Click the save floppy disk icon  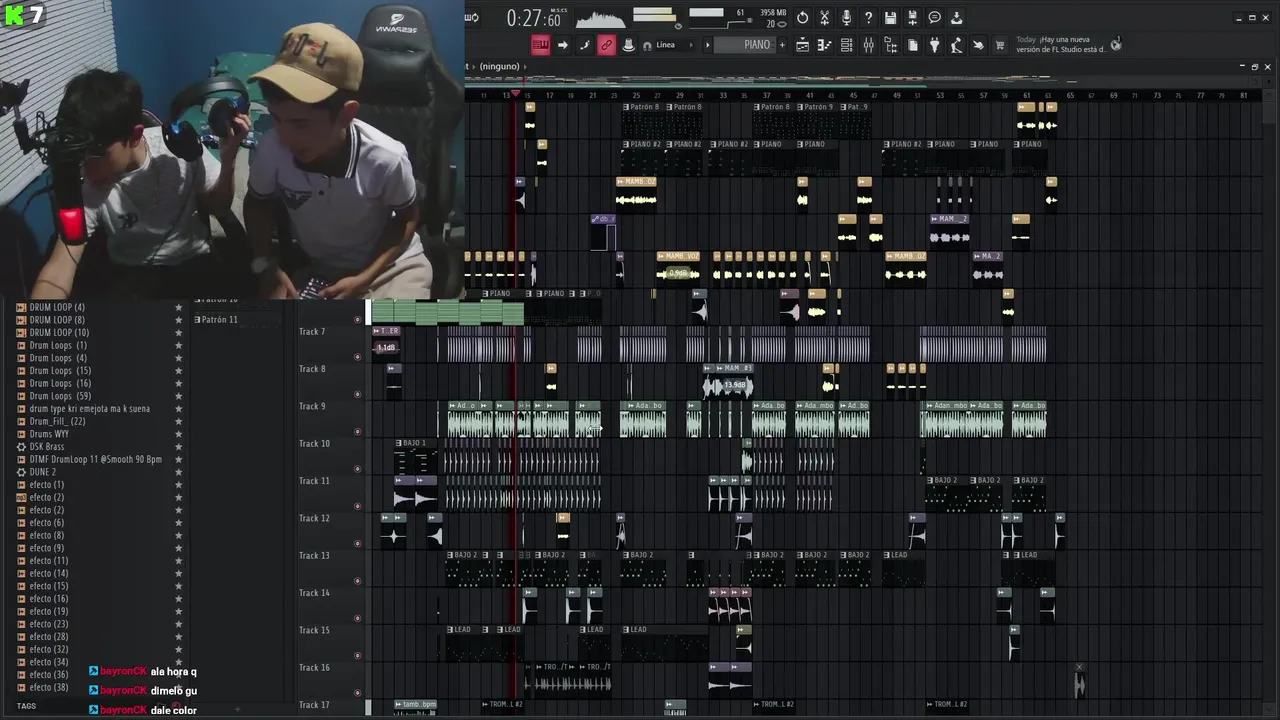890,18
